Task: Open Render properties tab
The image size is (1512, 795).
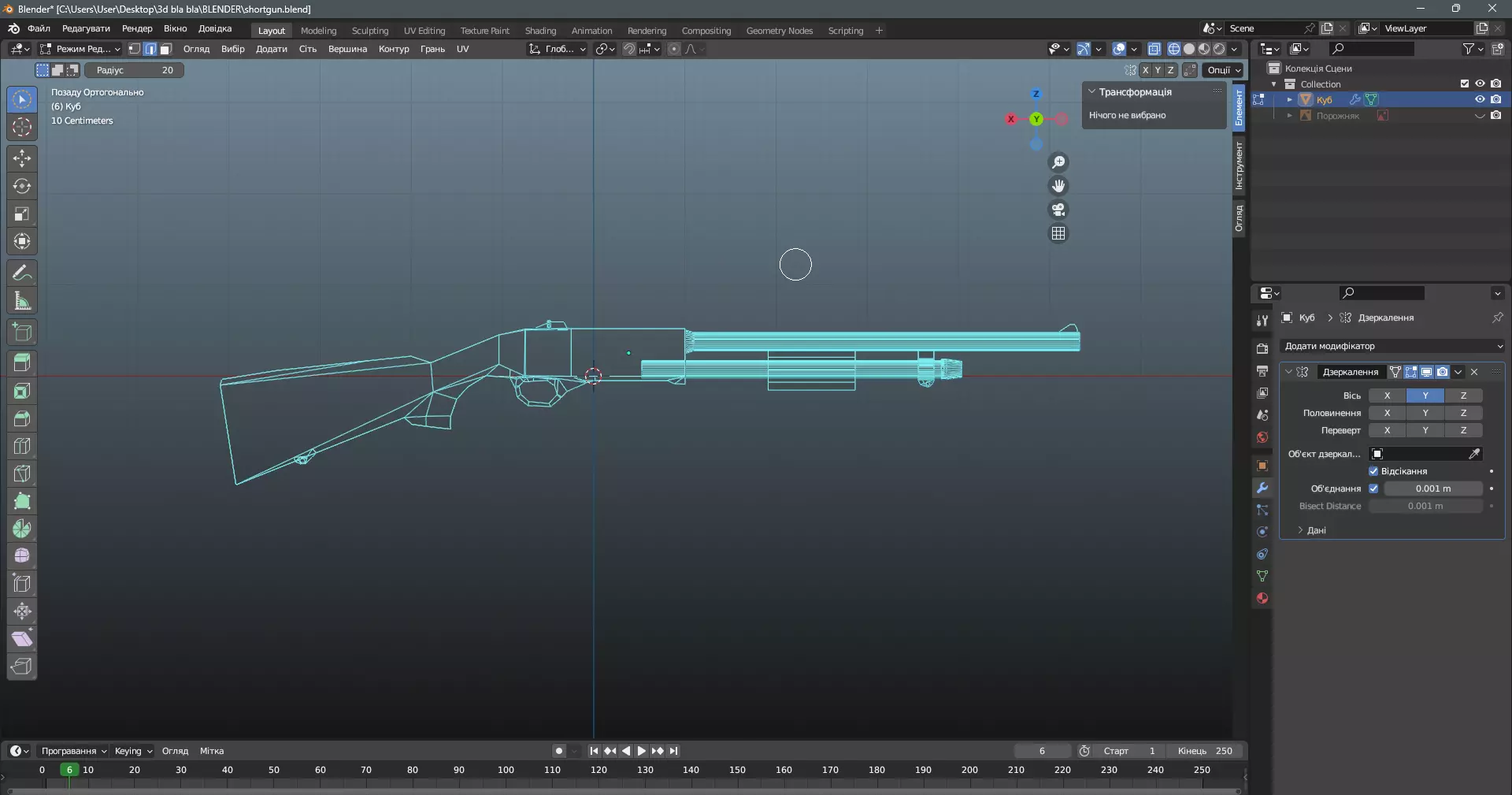Action: (1262, 348)
